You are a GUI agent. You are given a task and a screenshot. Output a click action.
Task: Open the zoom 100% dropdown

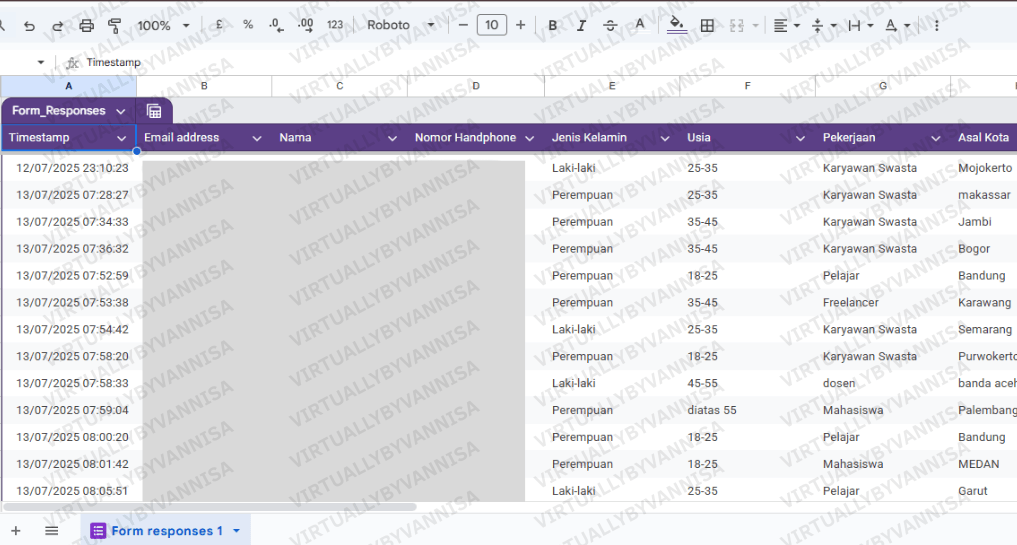[164, 25]
